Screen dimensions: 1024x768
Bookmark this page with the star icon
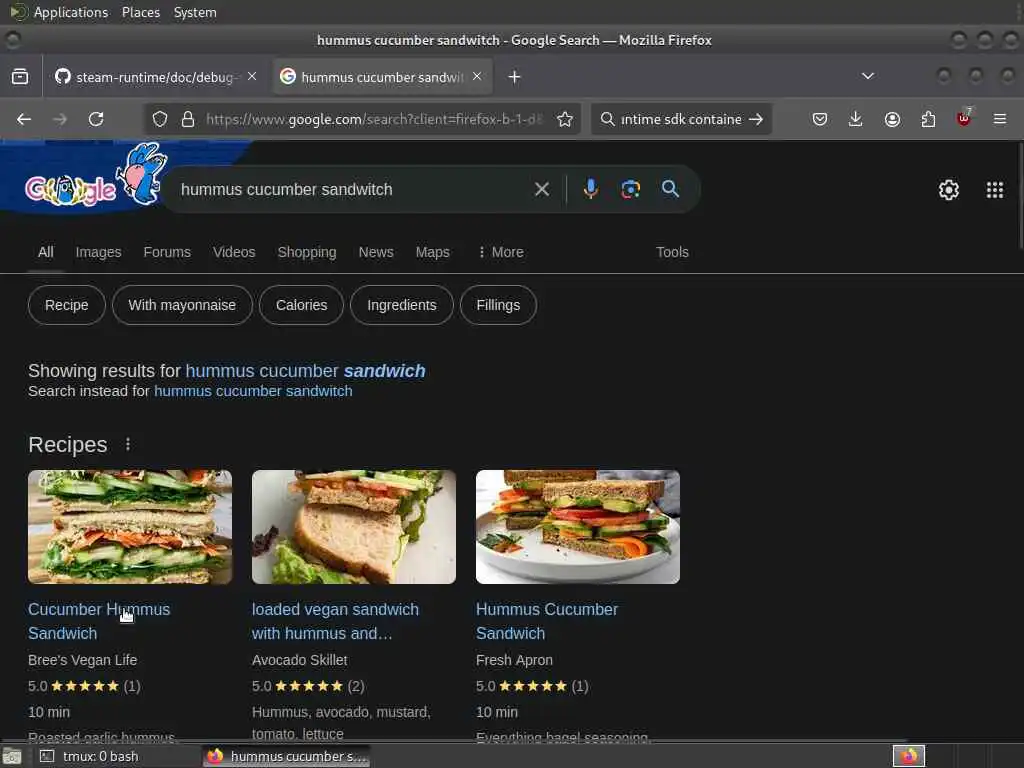pos(565,119)
